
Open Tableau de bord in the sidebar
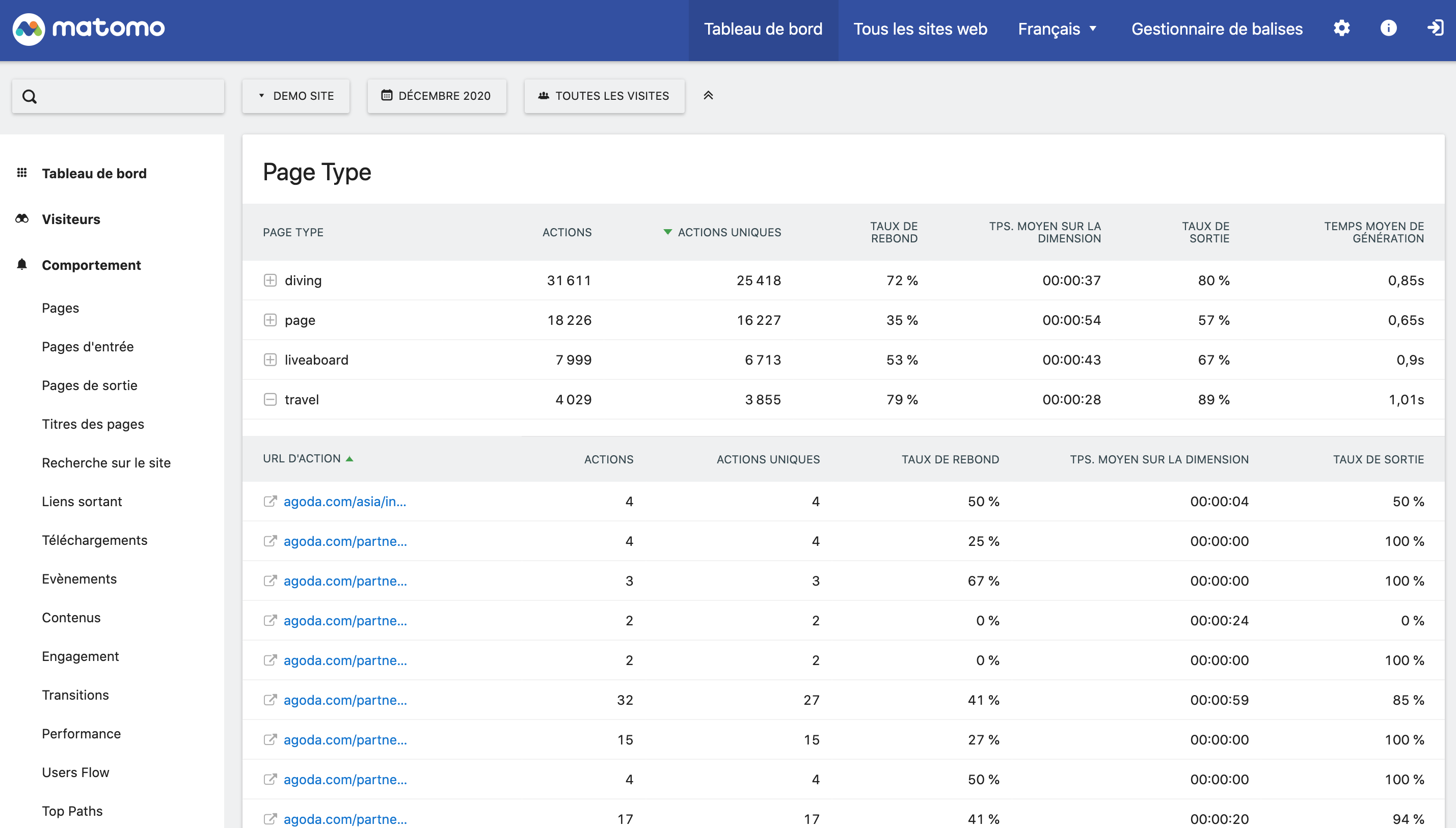pos(94,174)
